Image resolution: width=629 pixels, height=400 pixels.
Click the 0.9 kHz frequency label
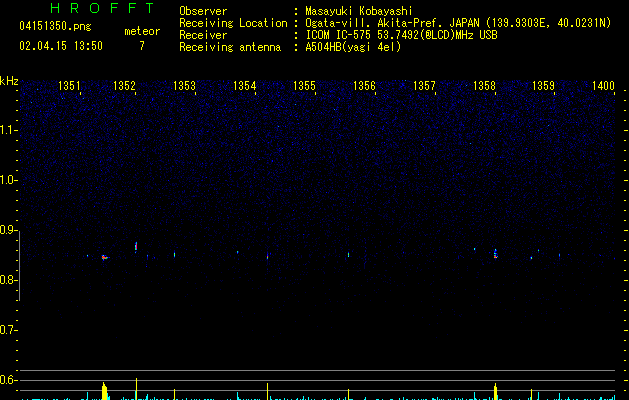[x=8, y=230]
